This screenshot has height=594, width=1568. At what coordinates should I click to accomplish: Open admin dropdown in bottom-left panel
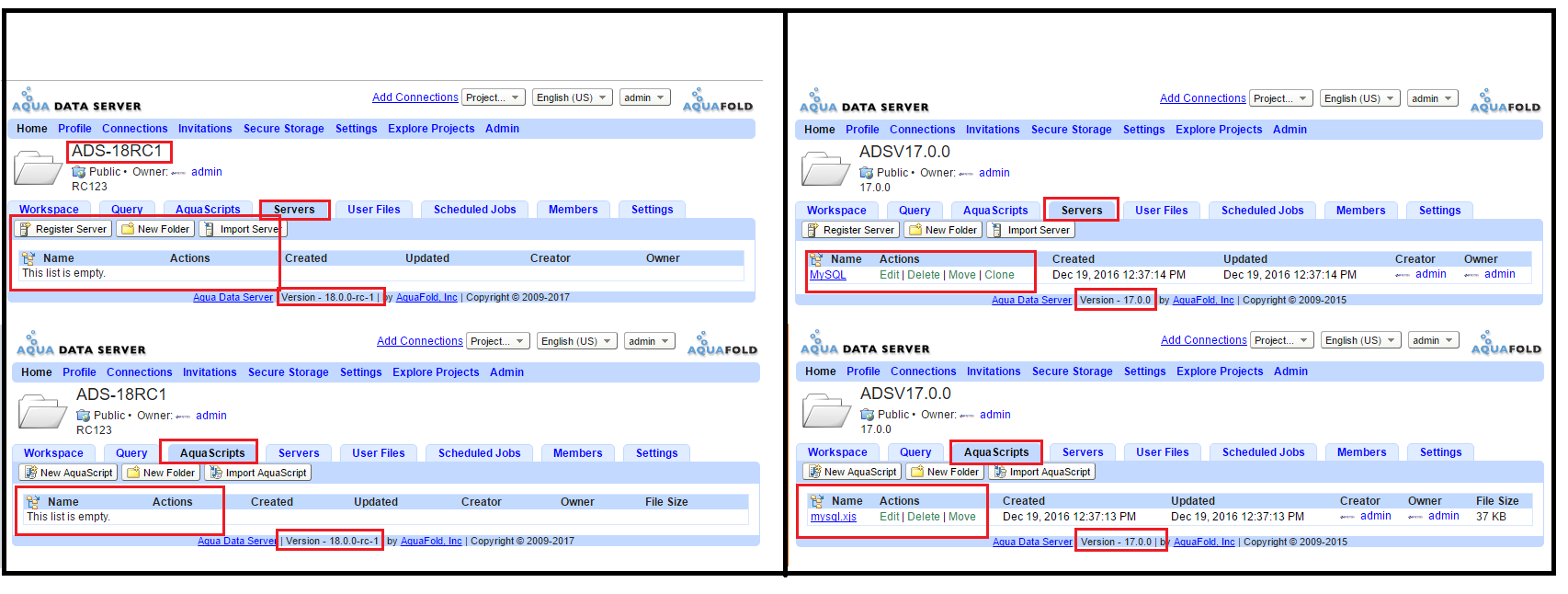pyautogui.click(x=649, y=341)
